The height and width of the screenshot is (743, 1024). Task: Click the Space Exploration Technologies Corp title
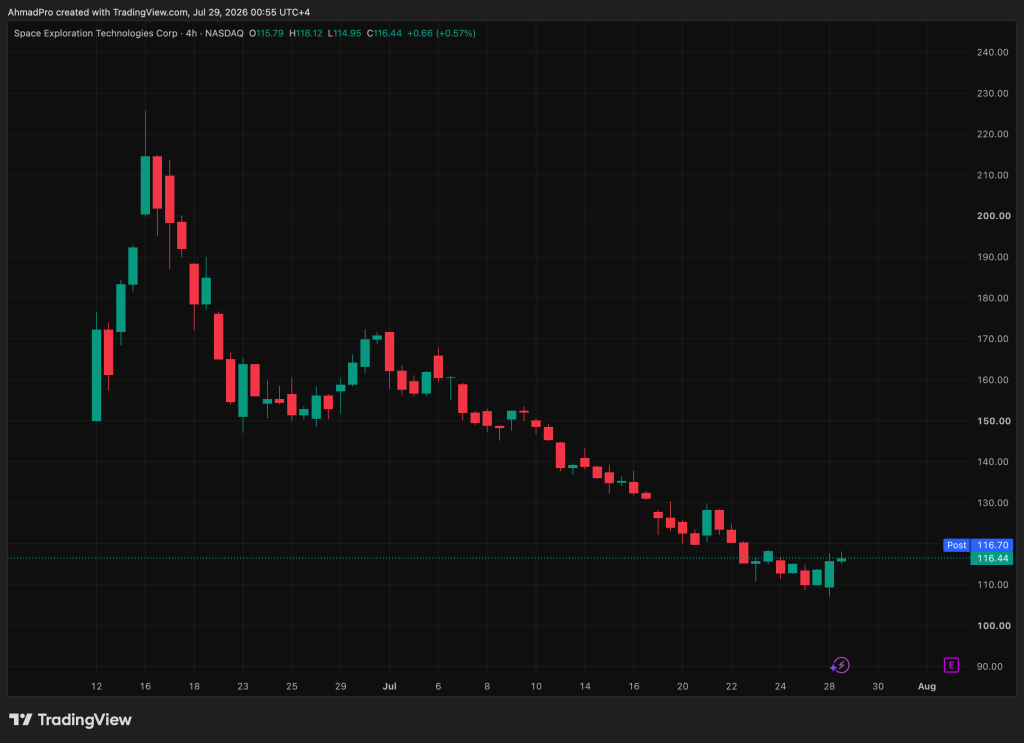click(95, 33)
